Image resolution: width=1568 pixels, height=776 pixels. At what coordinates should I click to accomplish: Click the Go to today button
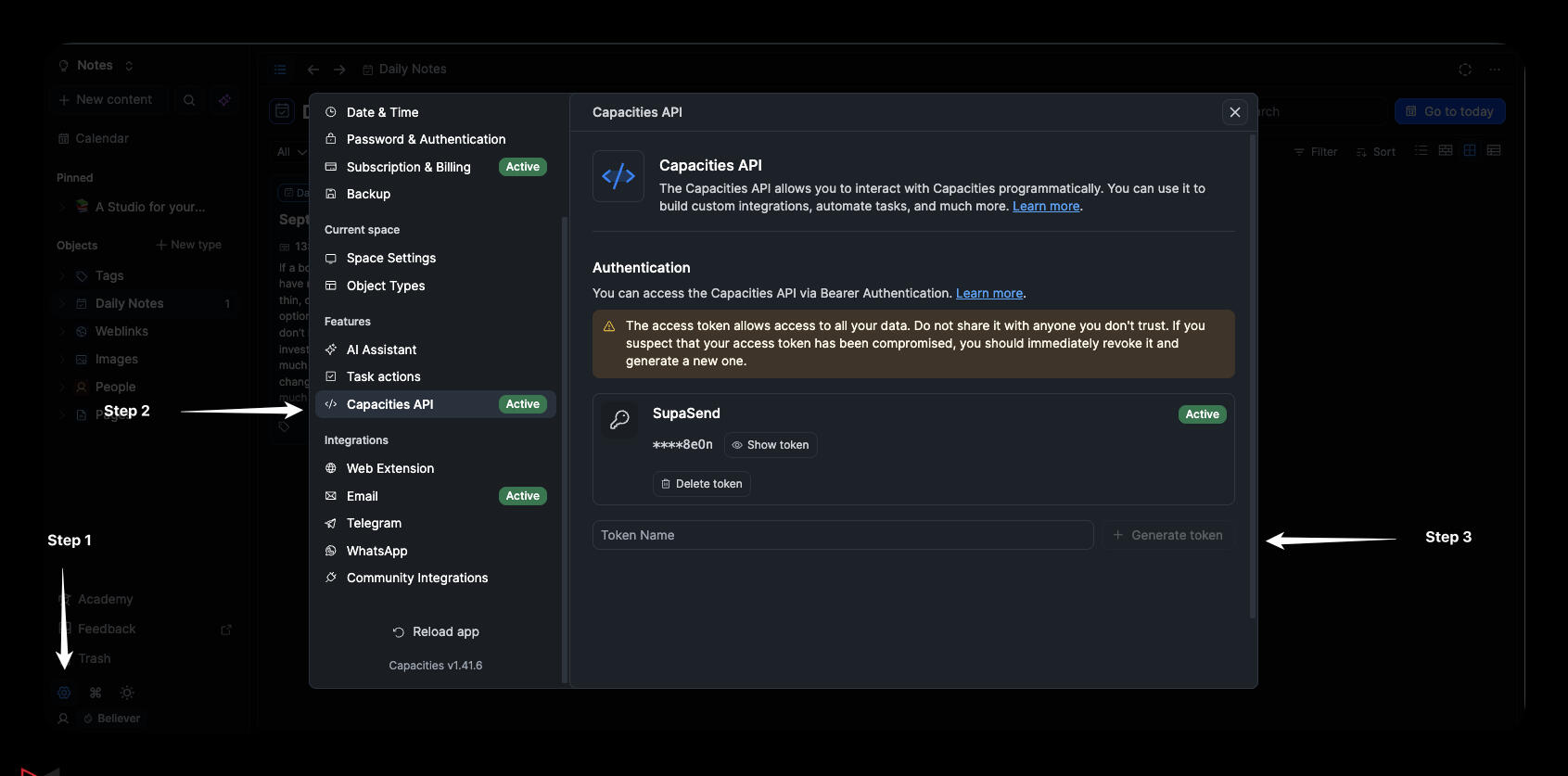[1449, 111]
